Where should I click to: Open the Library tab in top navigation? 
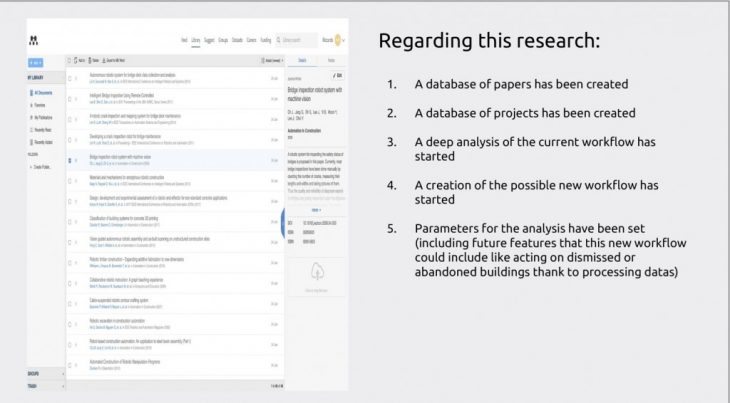click(x=196, y=41)
